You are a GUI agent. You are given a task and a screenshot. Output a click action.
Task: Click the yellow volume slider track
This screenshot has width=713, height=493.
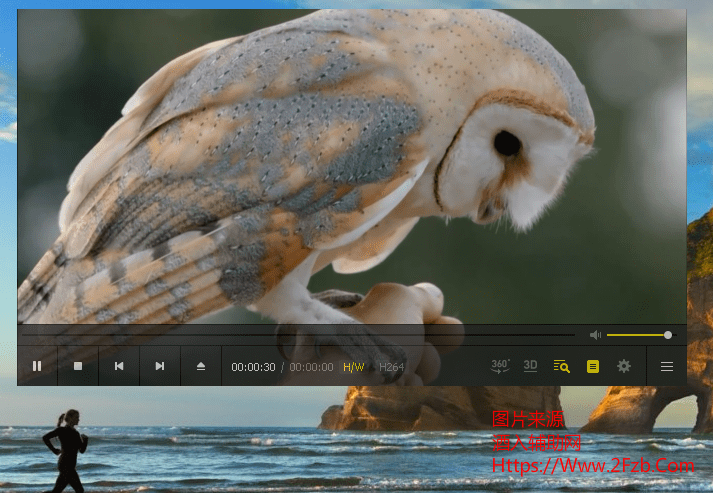(x=636, y=335)
